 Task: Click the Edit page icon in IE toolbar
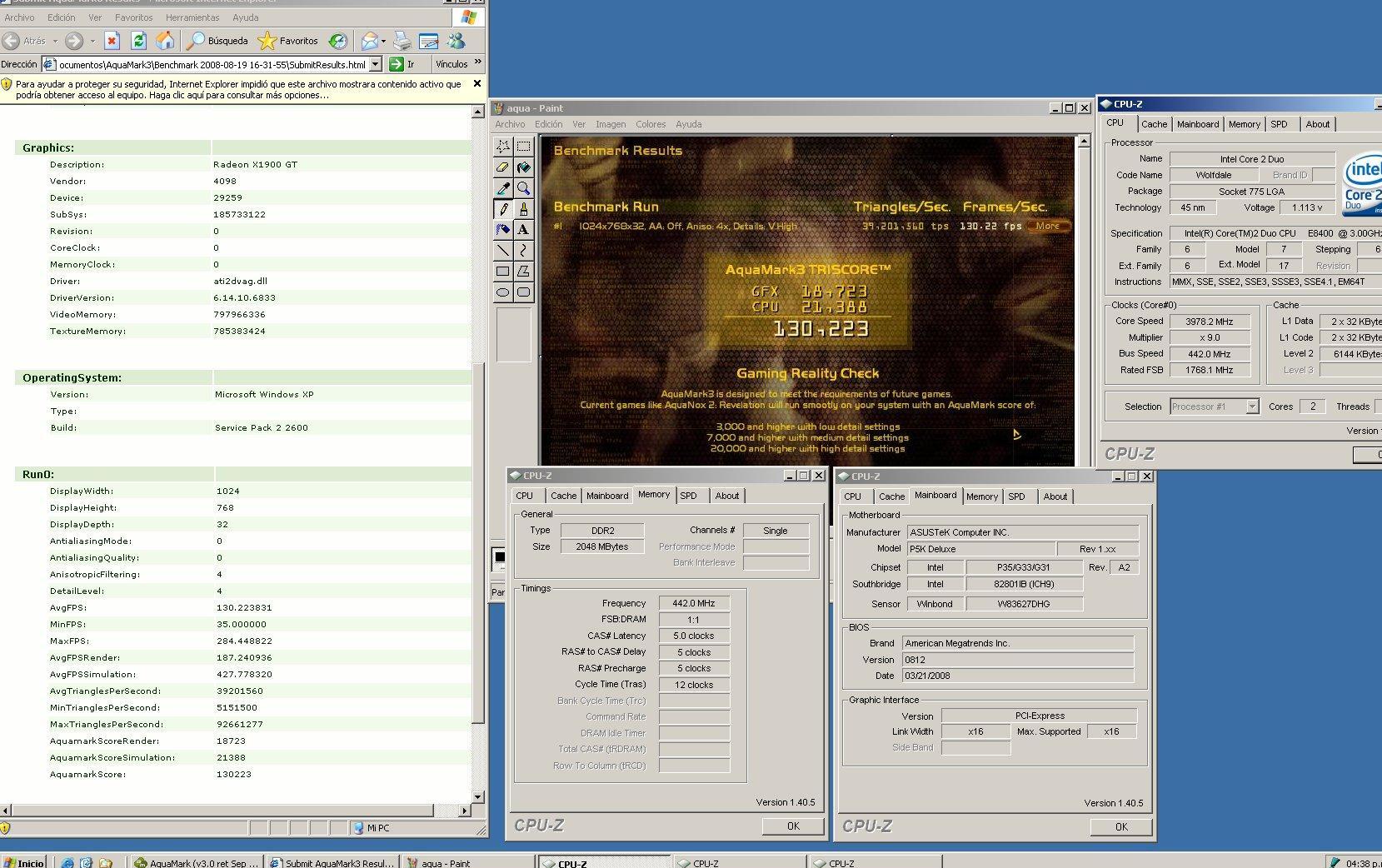pos(429,40)
